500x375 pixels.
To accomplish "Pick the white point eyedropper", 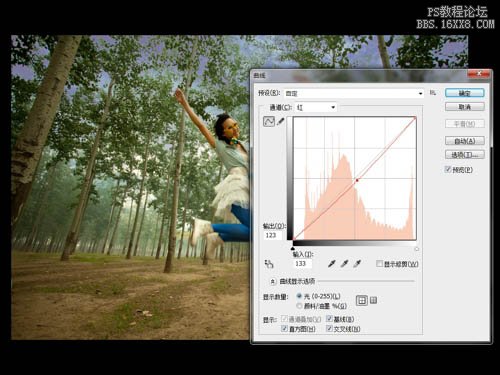I will [357, 264].
